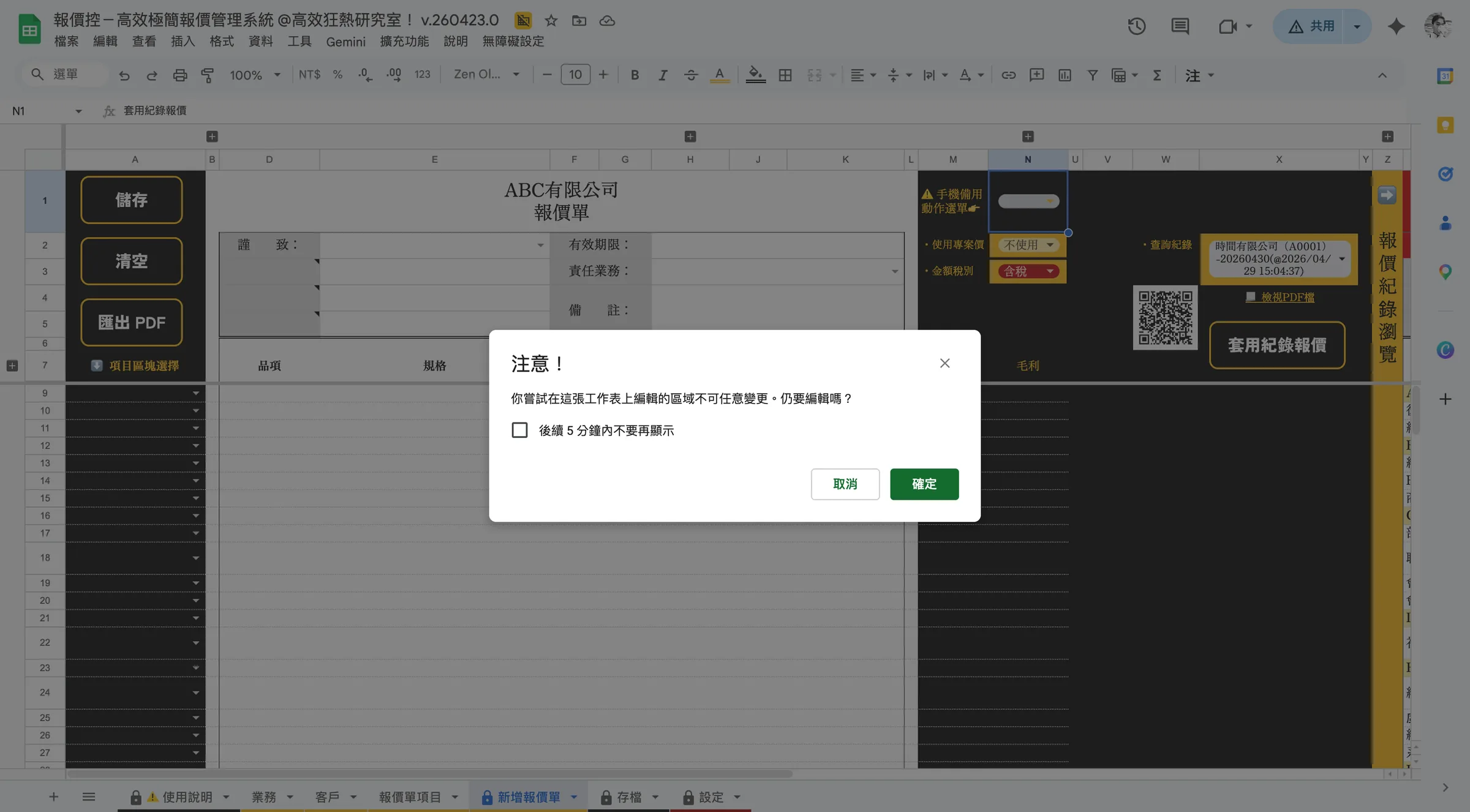
Task: Open the Meet camera icon
Action: pos(1227,26)
